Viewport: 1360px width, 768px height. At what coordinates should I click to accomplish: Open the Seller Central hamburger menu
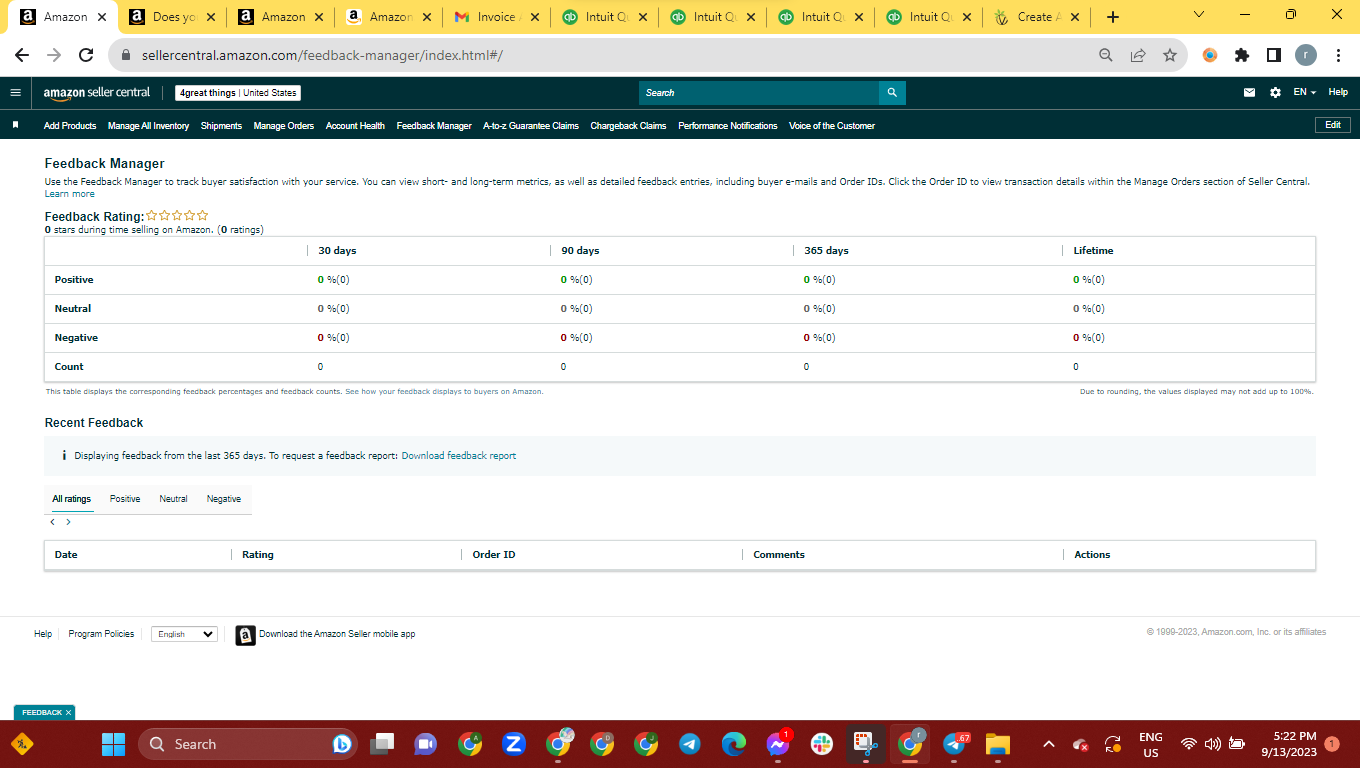15,92
